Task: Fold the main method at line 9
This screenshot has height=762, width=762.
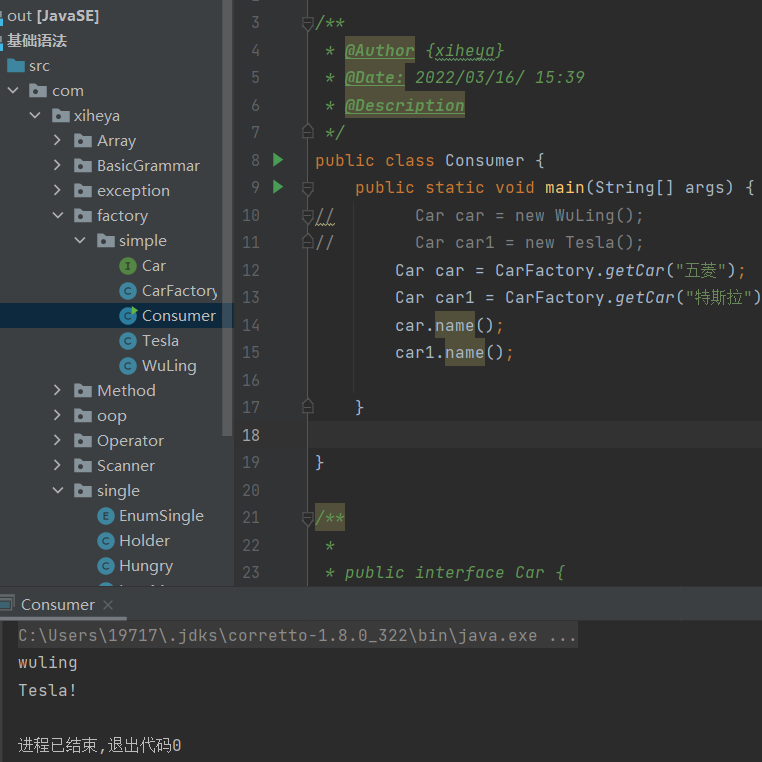Action: click(307, 188)
